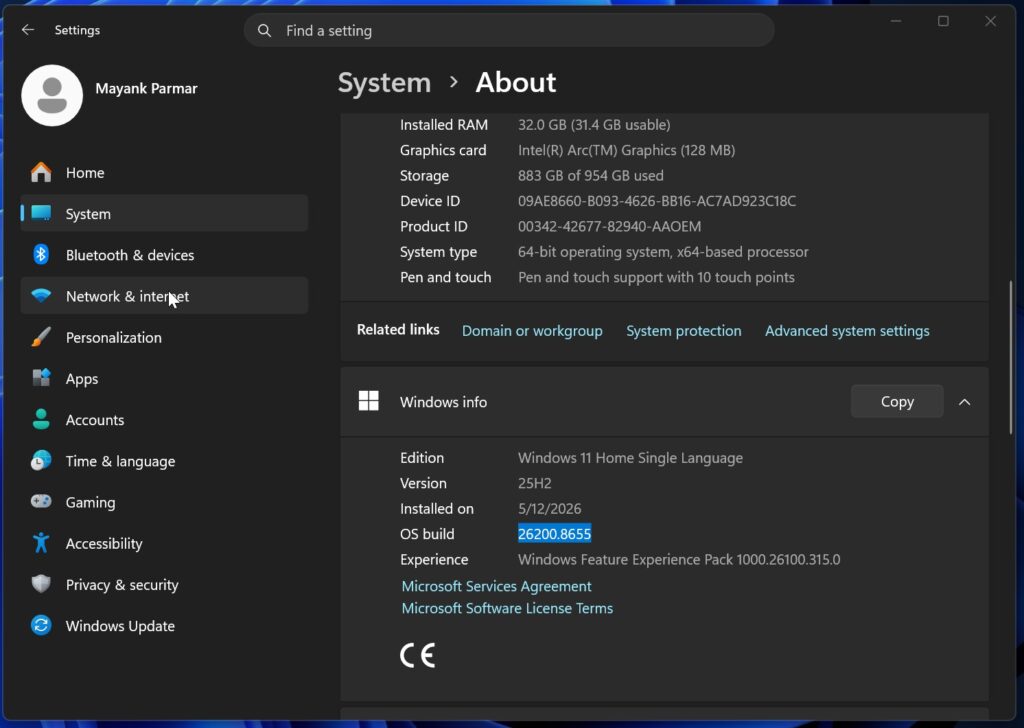Click the Pen and touch support value
The image size is (1024, 728).
click(x=656, y=277)
